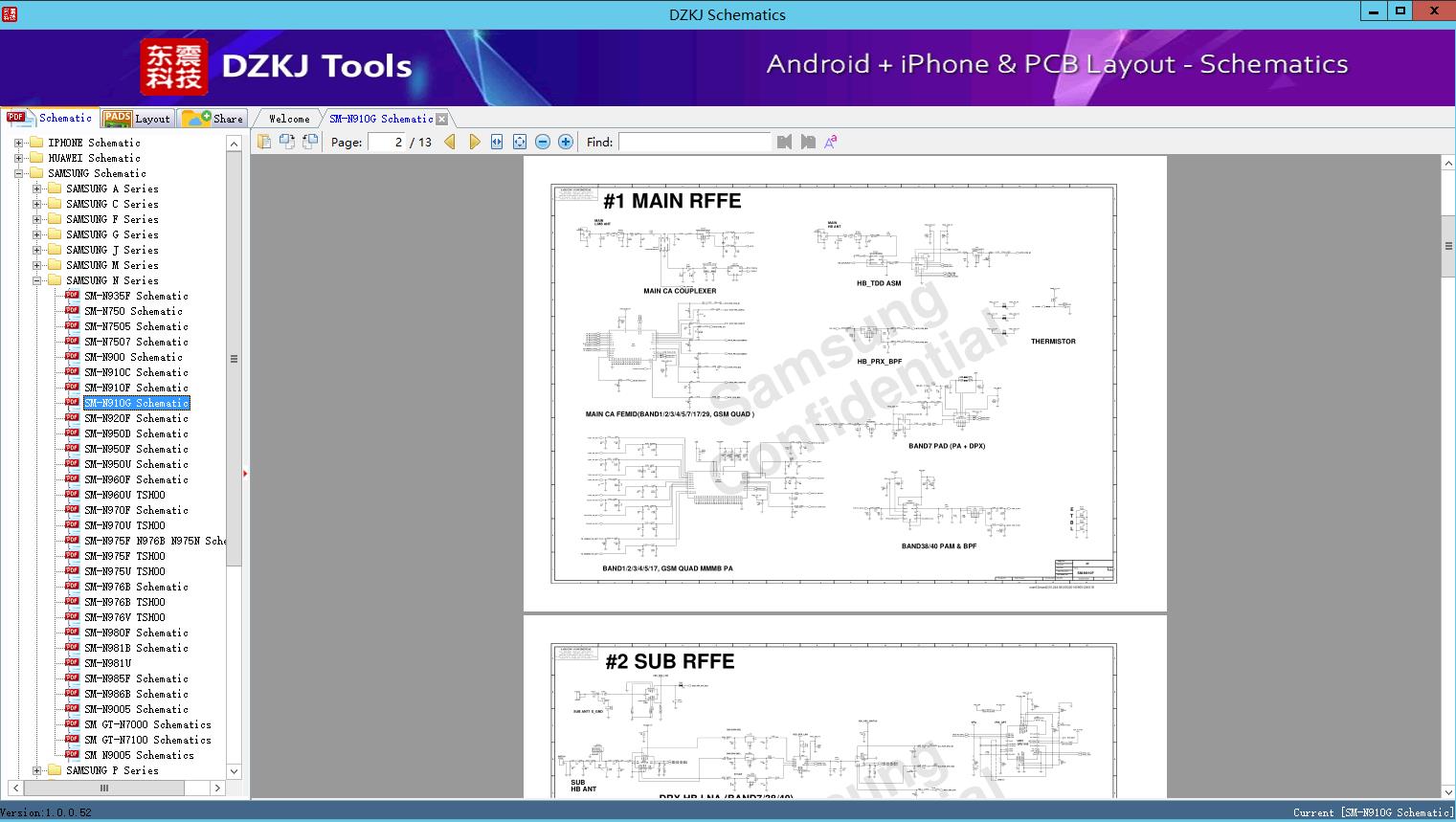
Task: Toggle the match case icon beside Find
Action: (831, 142)
